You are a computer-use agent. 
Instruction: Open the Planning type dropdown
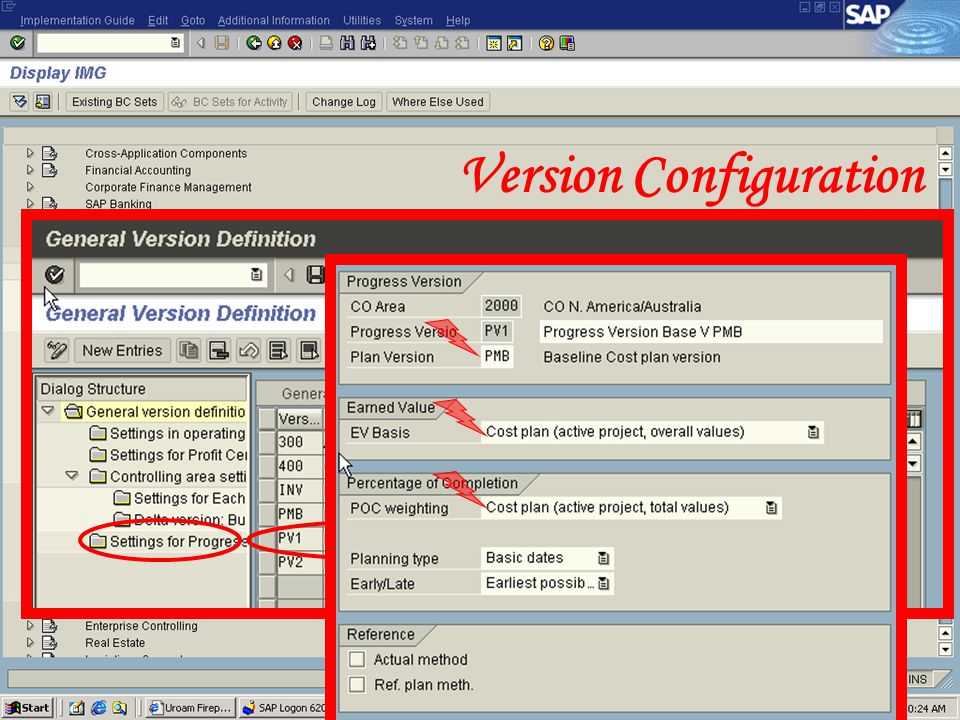604,558
